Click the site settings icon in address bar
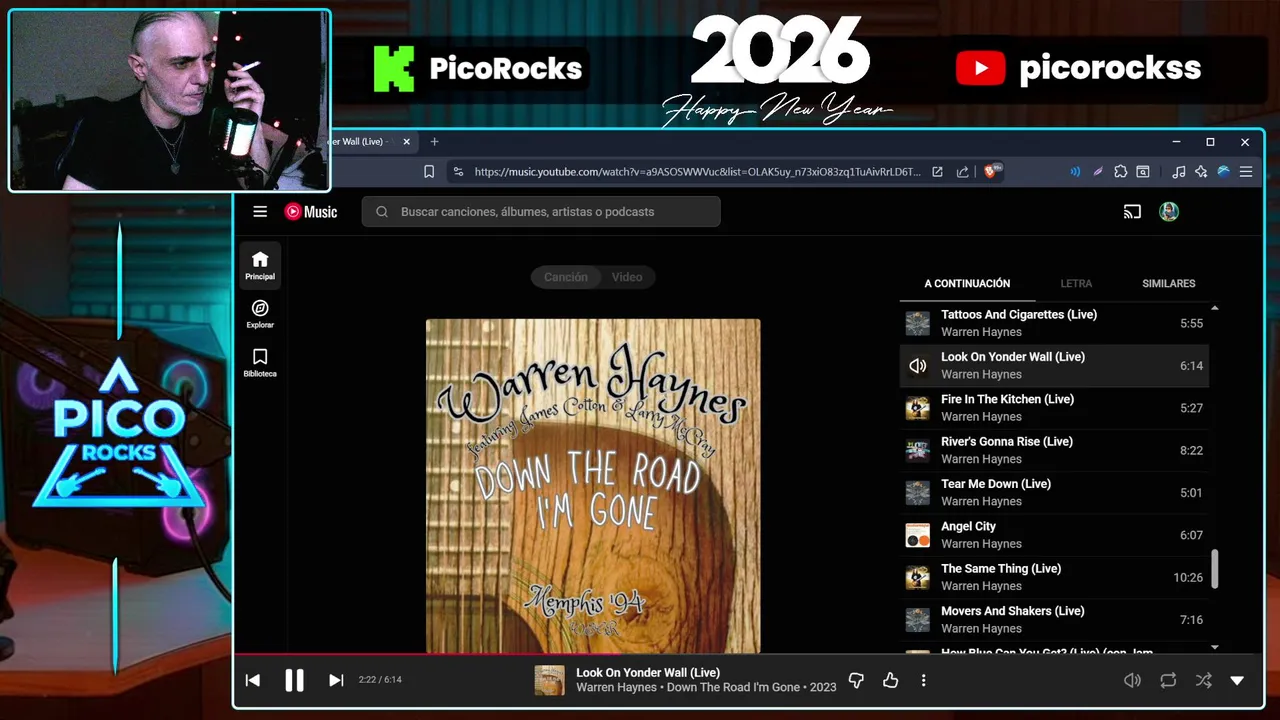Screen dimensions: 1280x720 [x=458, y=172]
